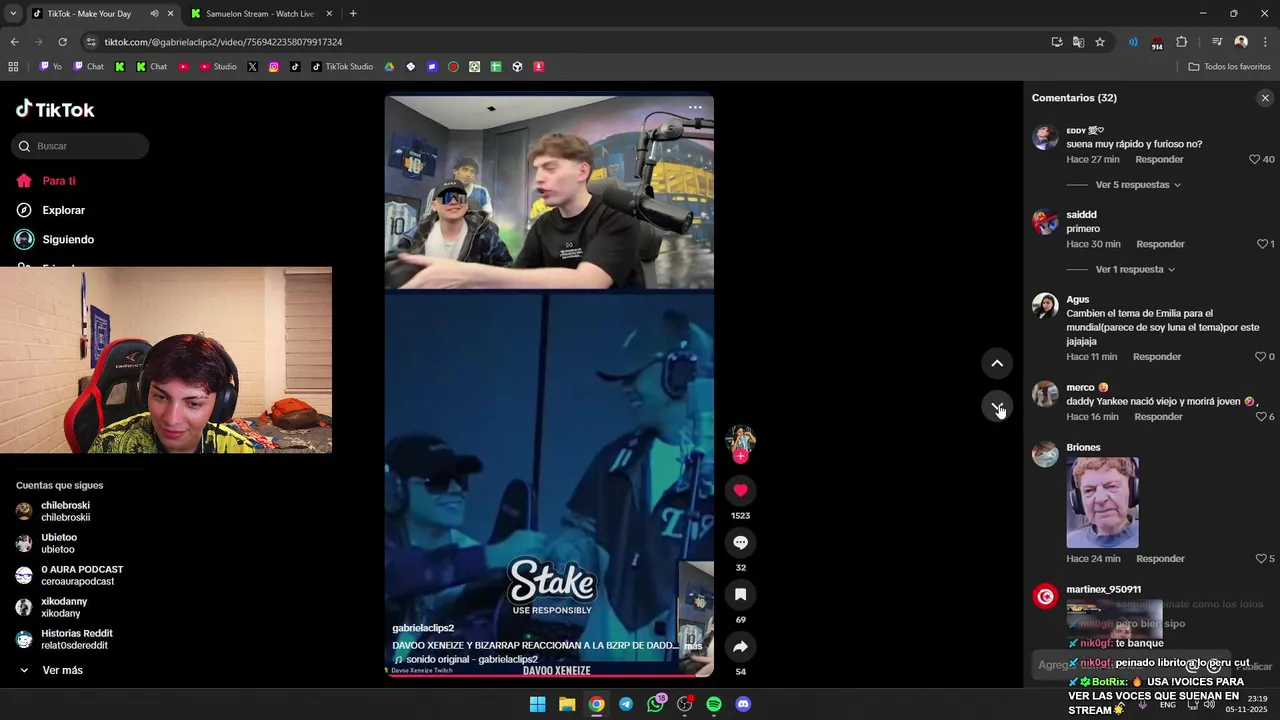Screen dimensions: 1280x720
Task: Open the image in Briones's comment
Action: (1102, 503)
